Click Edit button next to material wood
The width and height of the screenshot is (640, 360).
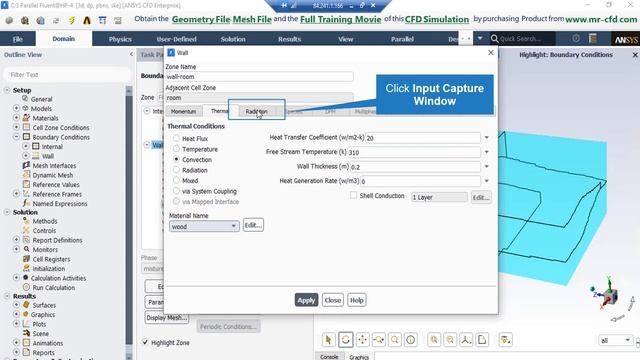(x=253, y=225)
